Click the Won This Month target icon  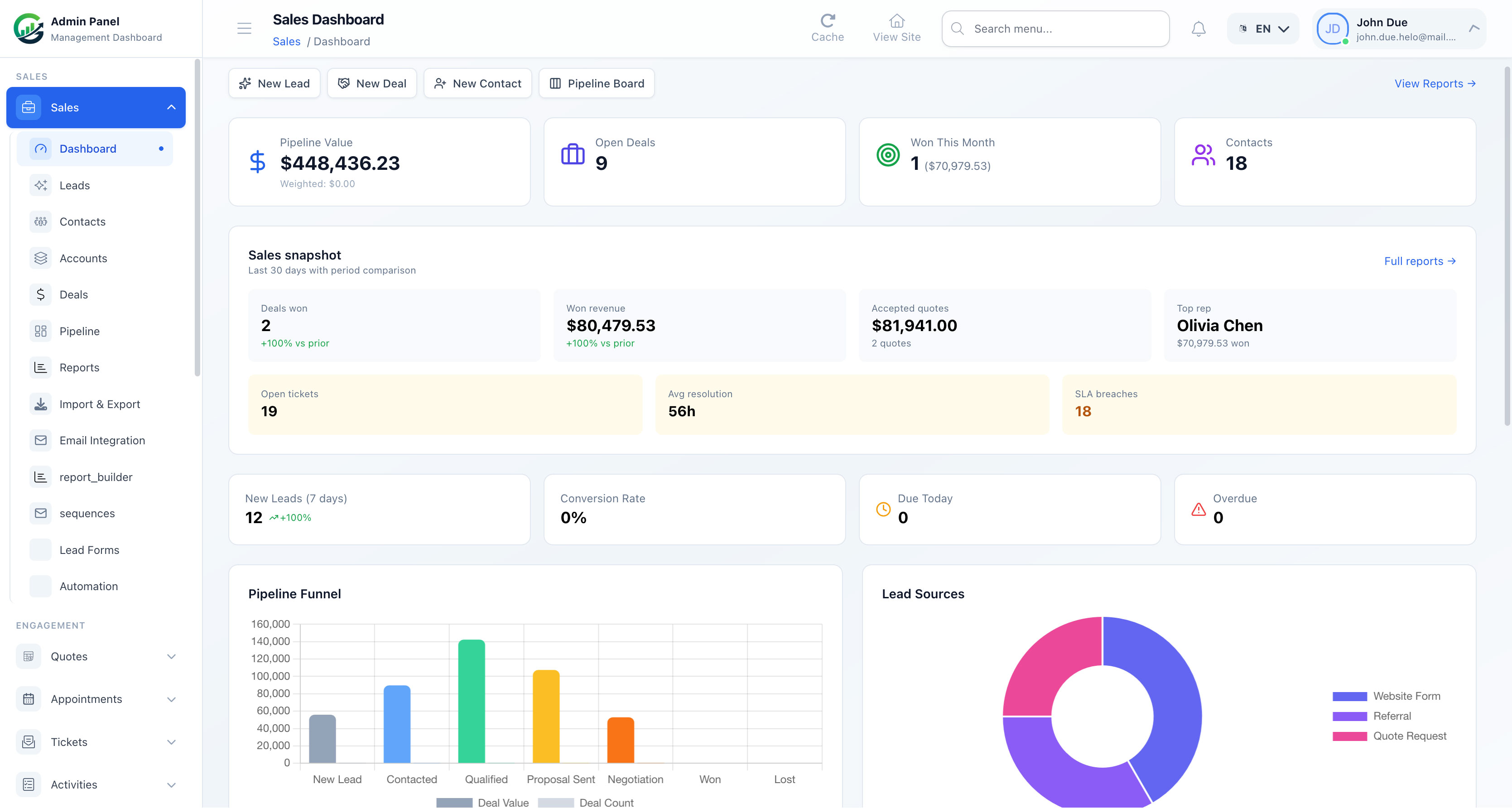point(888,155)
